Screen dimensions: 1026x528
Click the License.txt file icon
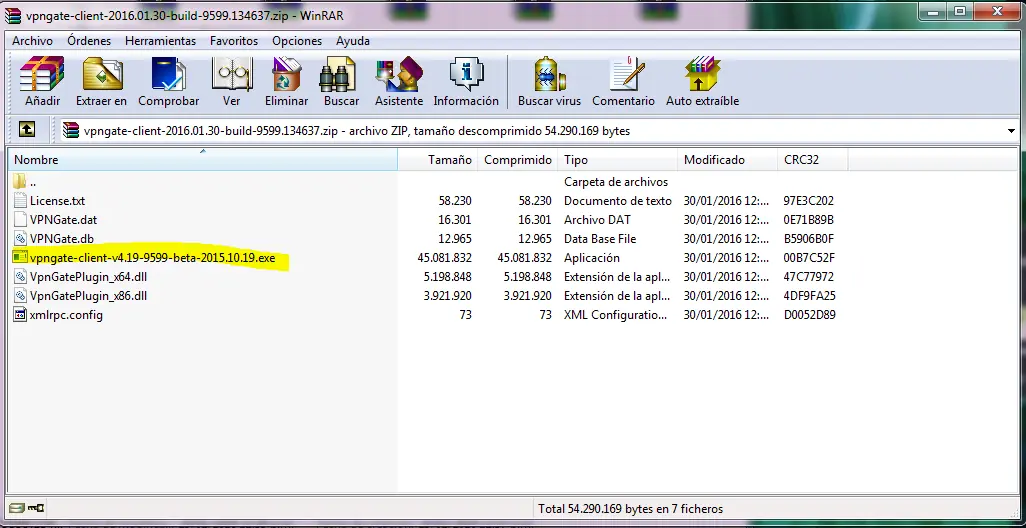[20, 201]
